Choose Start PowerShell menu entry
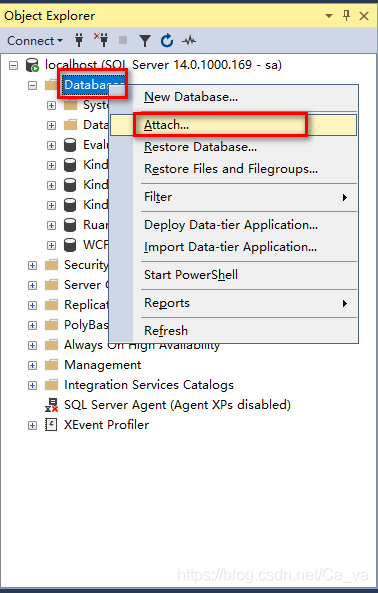Viewport: 378px width, 593px height. pos(233,275)
